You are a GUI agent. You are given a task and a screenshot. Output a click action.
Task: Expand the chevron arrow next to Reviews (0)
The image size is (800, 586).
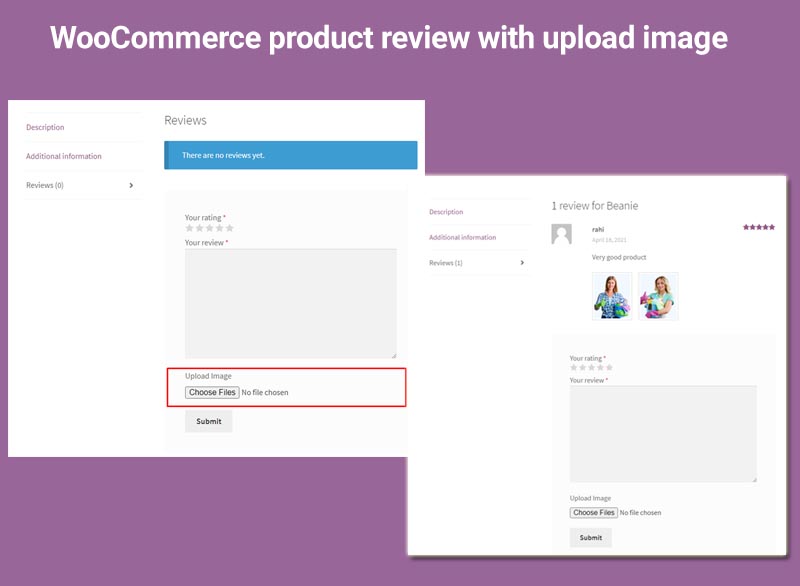tap(132, 185)
